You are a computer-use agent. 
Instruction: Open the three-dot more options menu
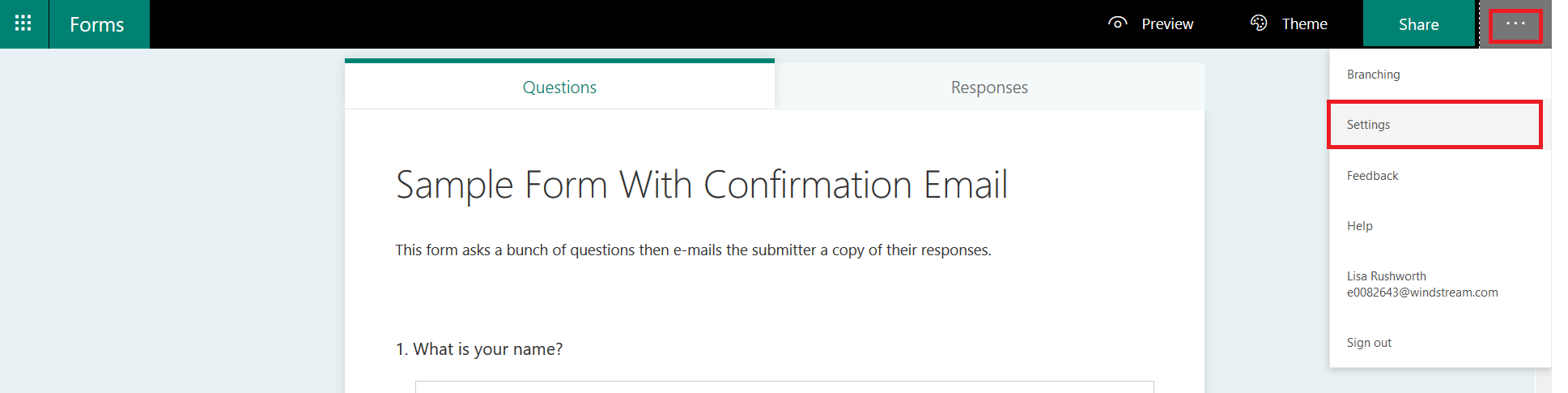1515,24
